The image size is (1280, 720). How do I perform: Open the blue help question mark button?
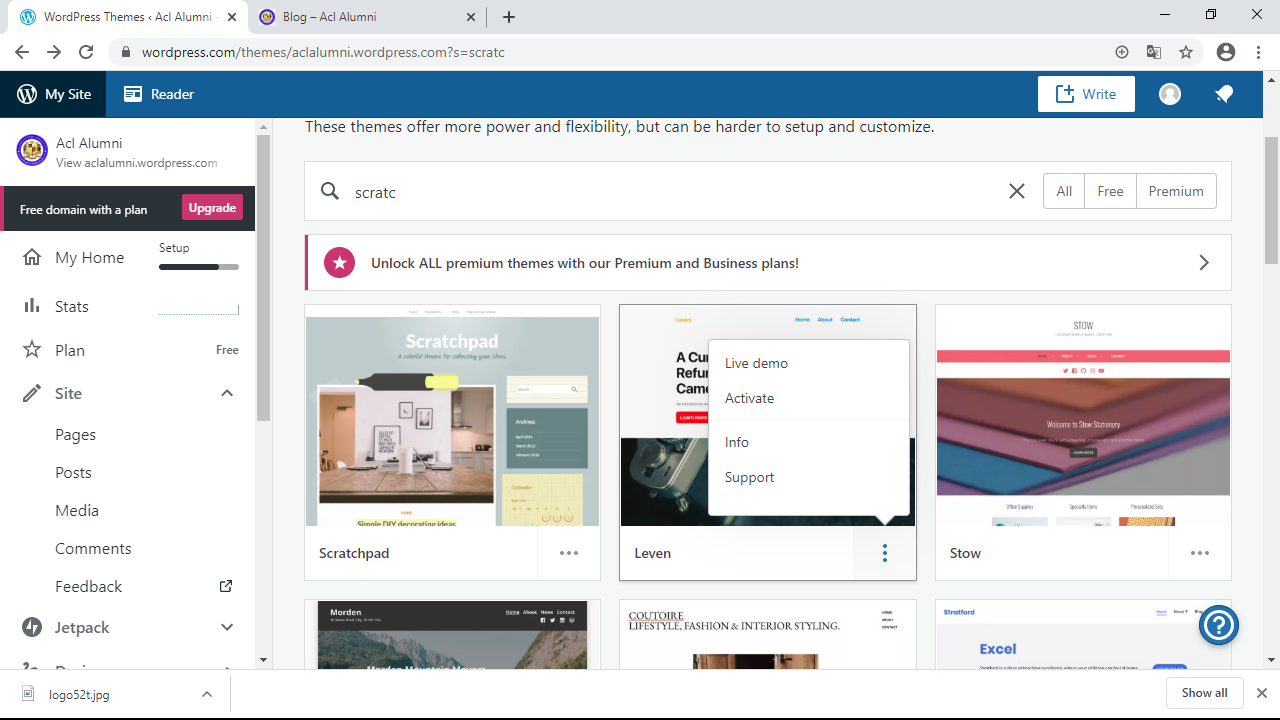pos(1219,626)
